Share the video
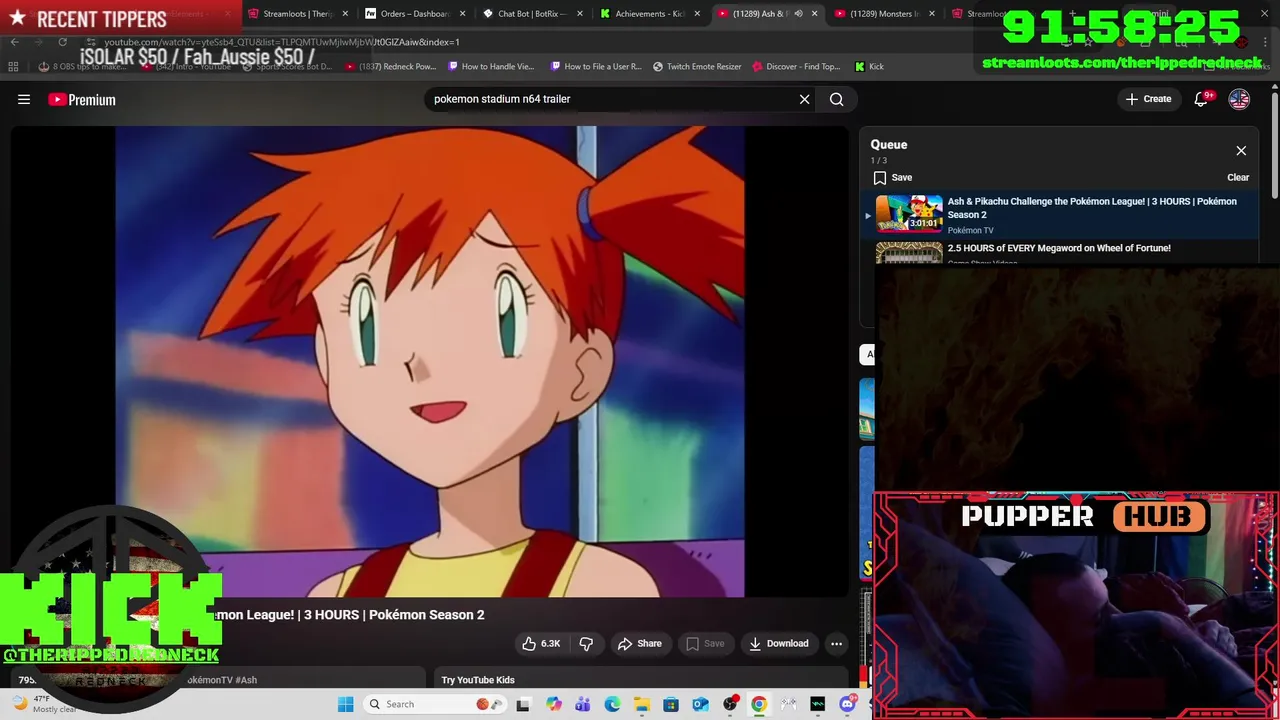1280x720 pixels. coord(640,643)
